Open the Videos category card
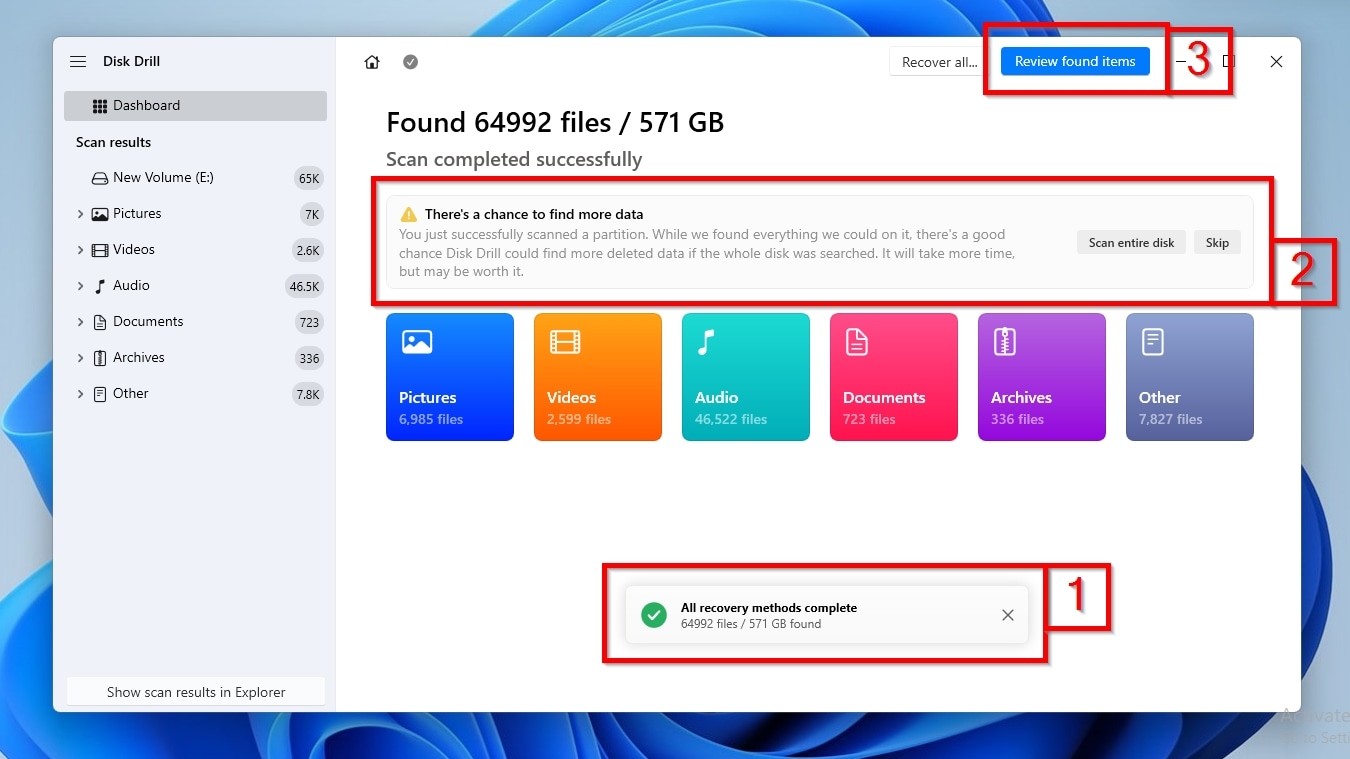This screenshot has height=759, width=1350. 597,377
